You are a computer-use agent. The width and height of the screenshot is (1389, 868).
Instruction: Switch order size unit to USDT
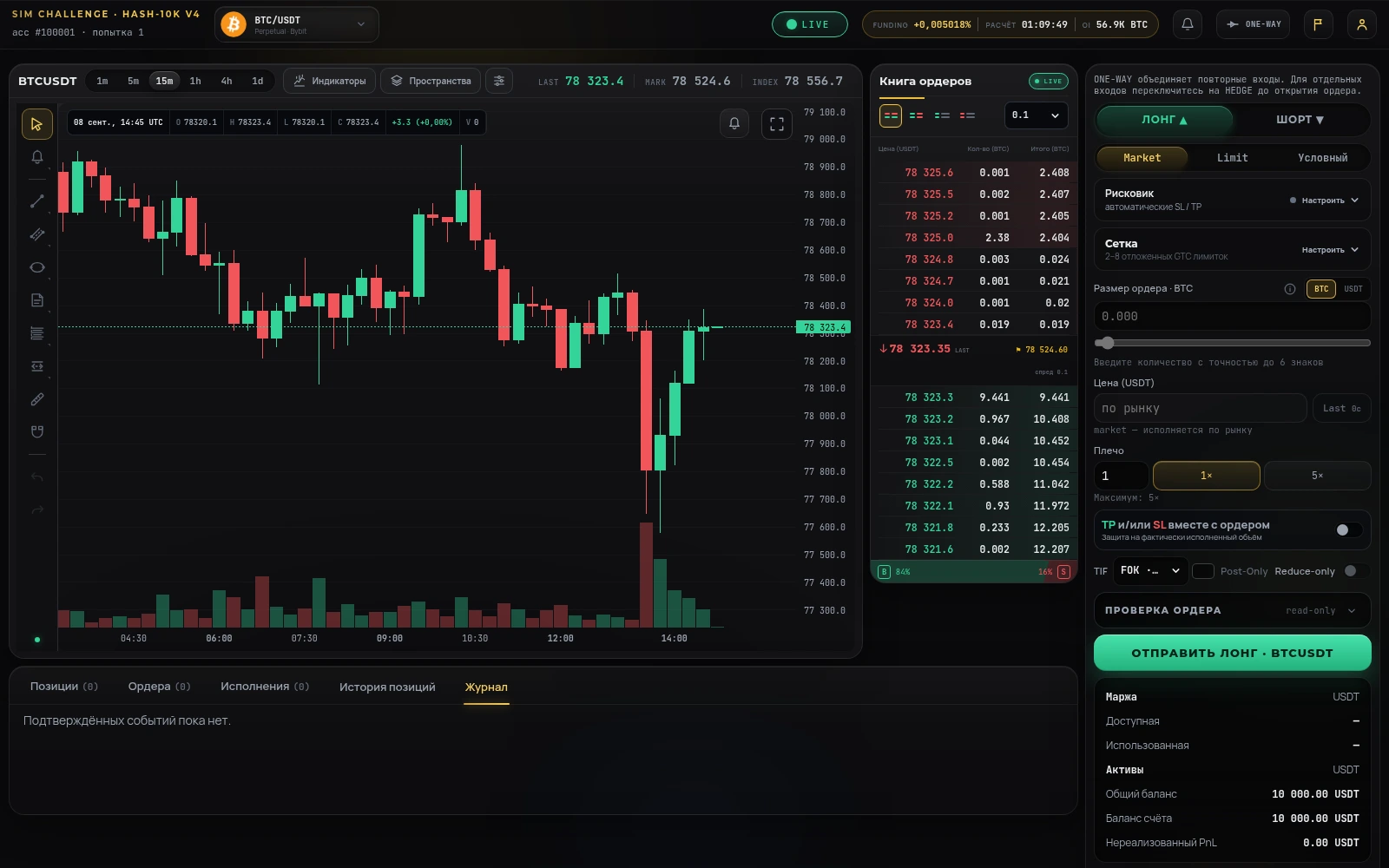[x=1353, y=289]
